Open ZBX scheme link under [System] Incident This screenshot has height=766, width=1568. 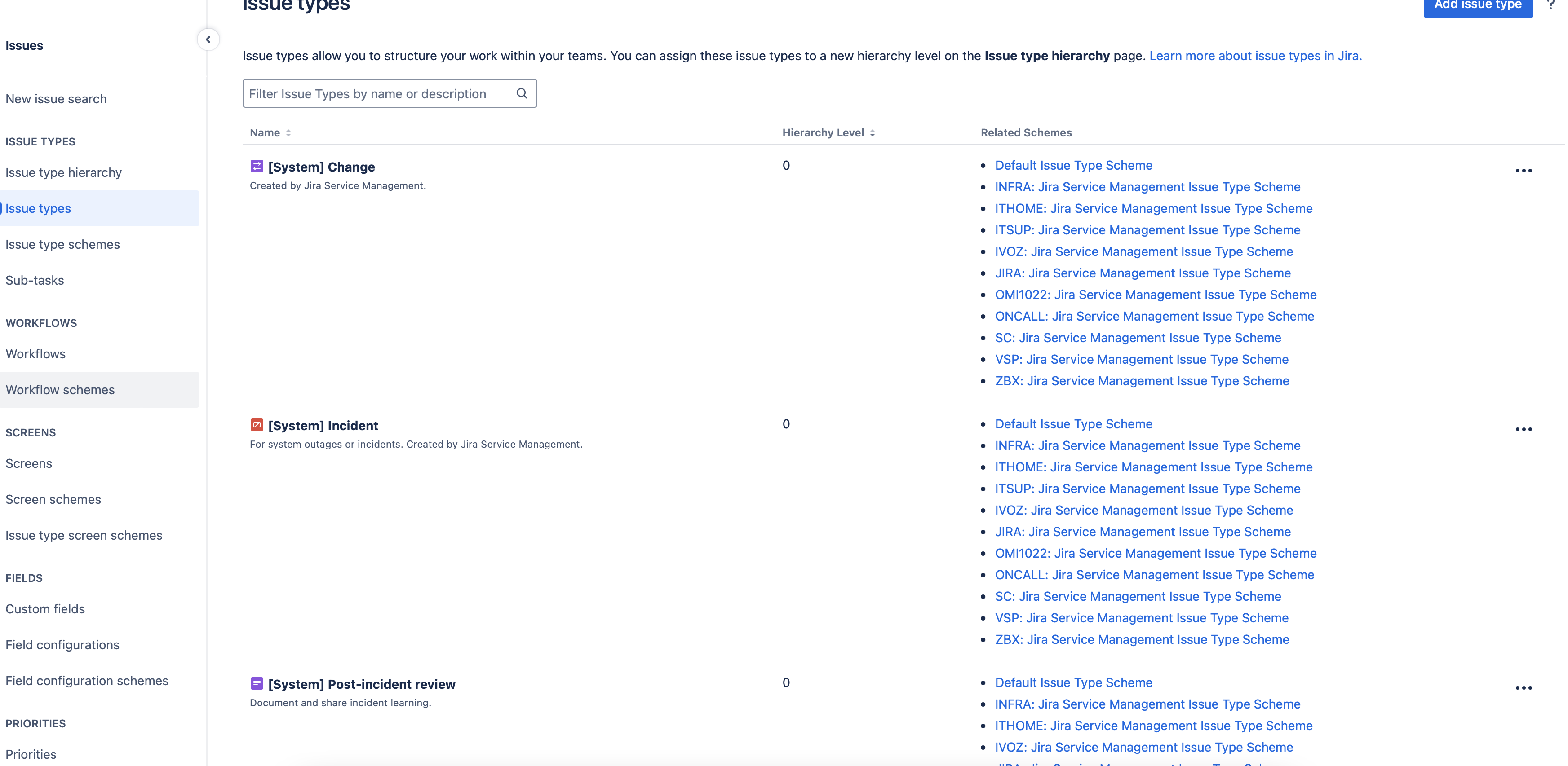[x=1142, y=639]
